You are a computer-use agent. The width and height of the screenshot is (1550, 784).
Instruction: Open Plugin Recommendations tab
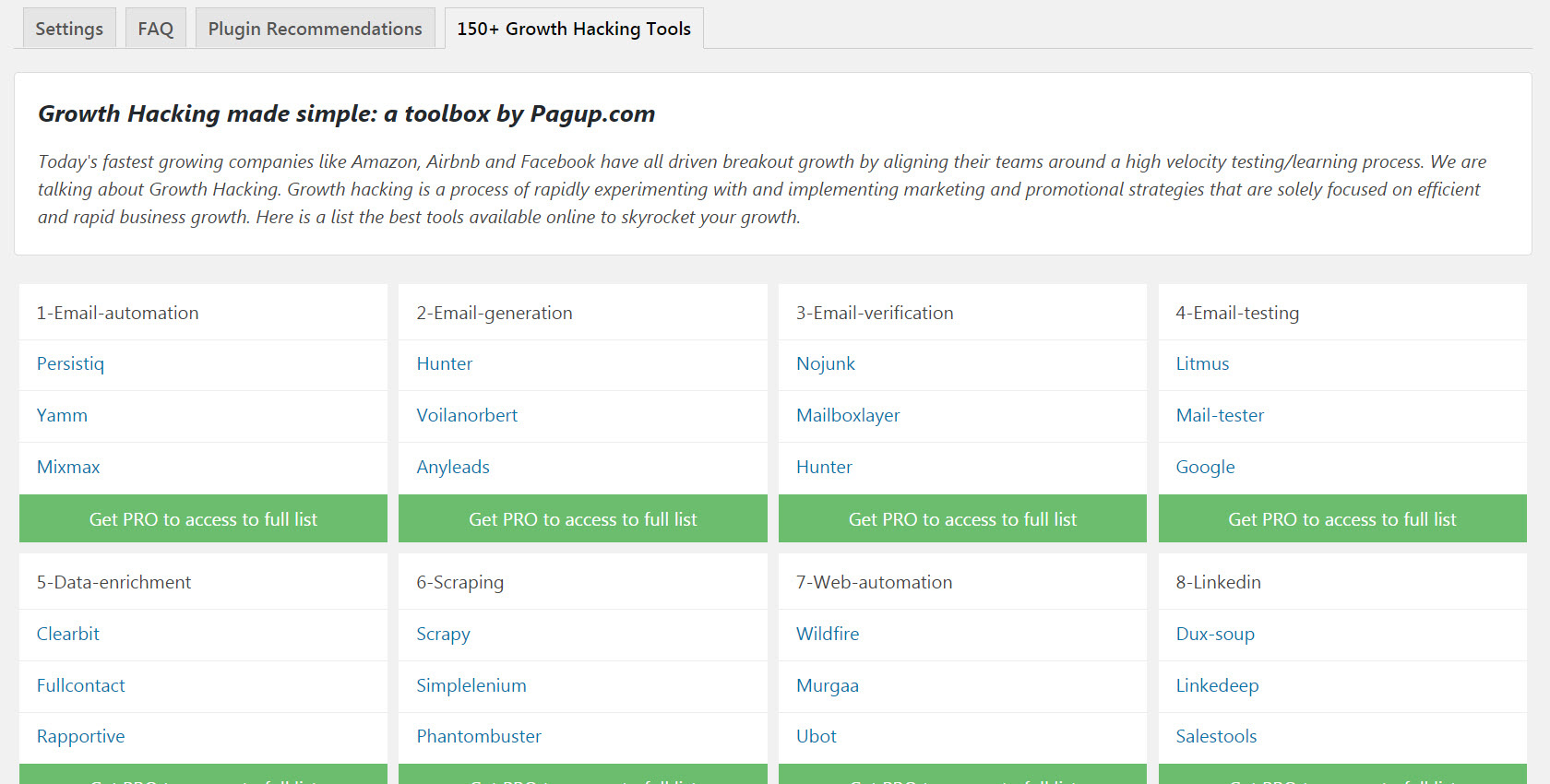point(315,29)
